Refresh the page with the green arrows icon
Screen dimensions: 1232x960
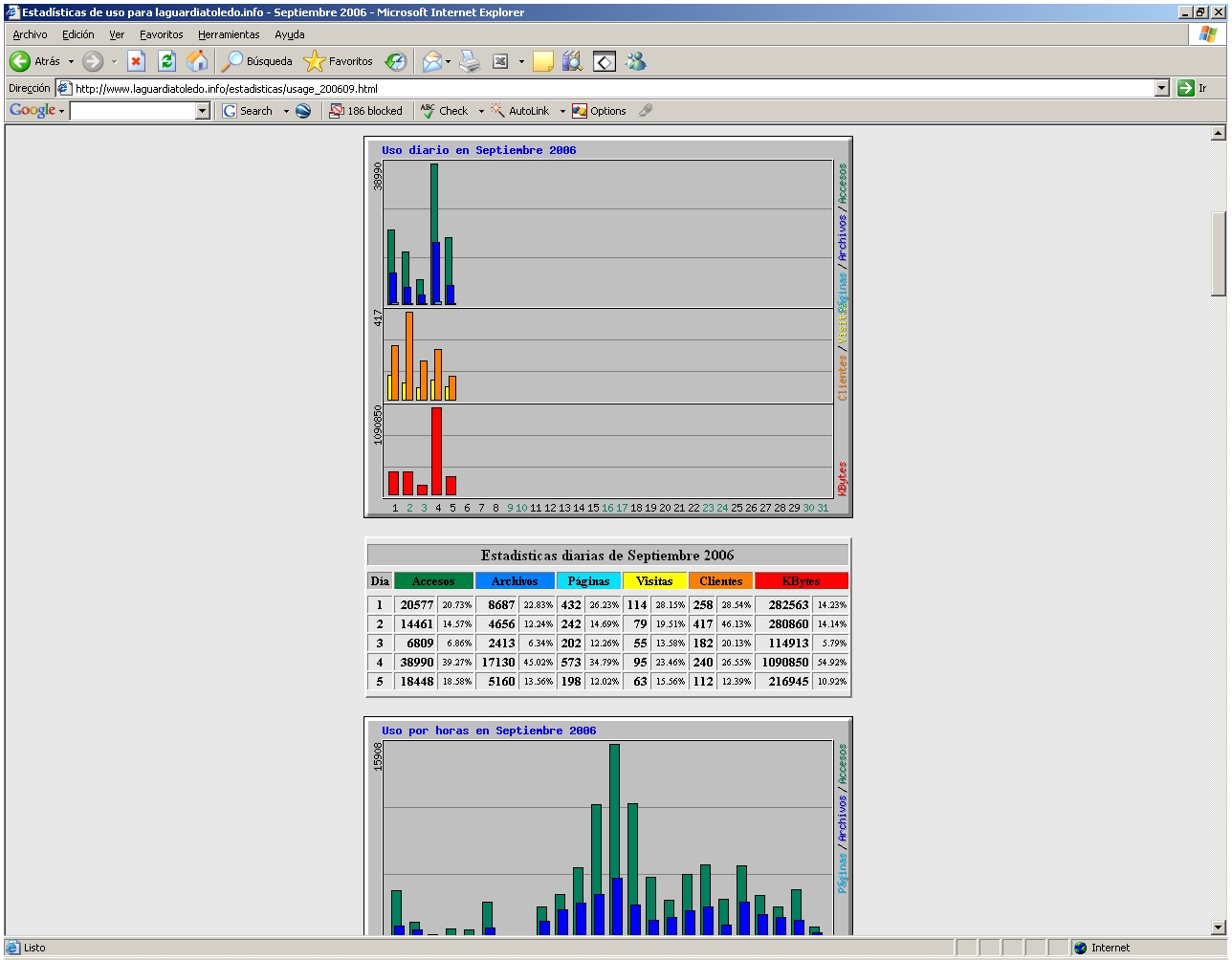coord(166,61)
